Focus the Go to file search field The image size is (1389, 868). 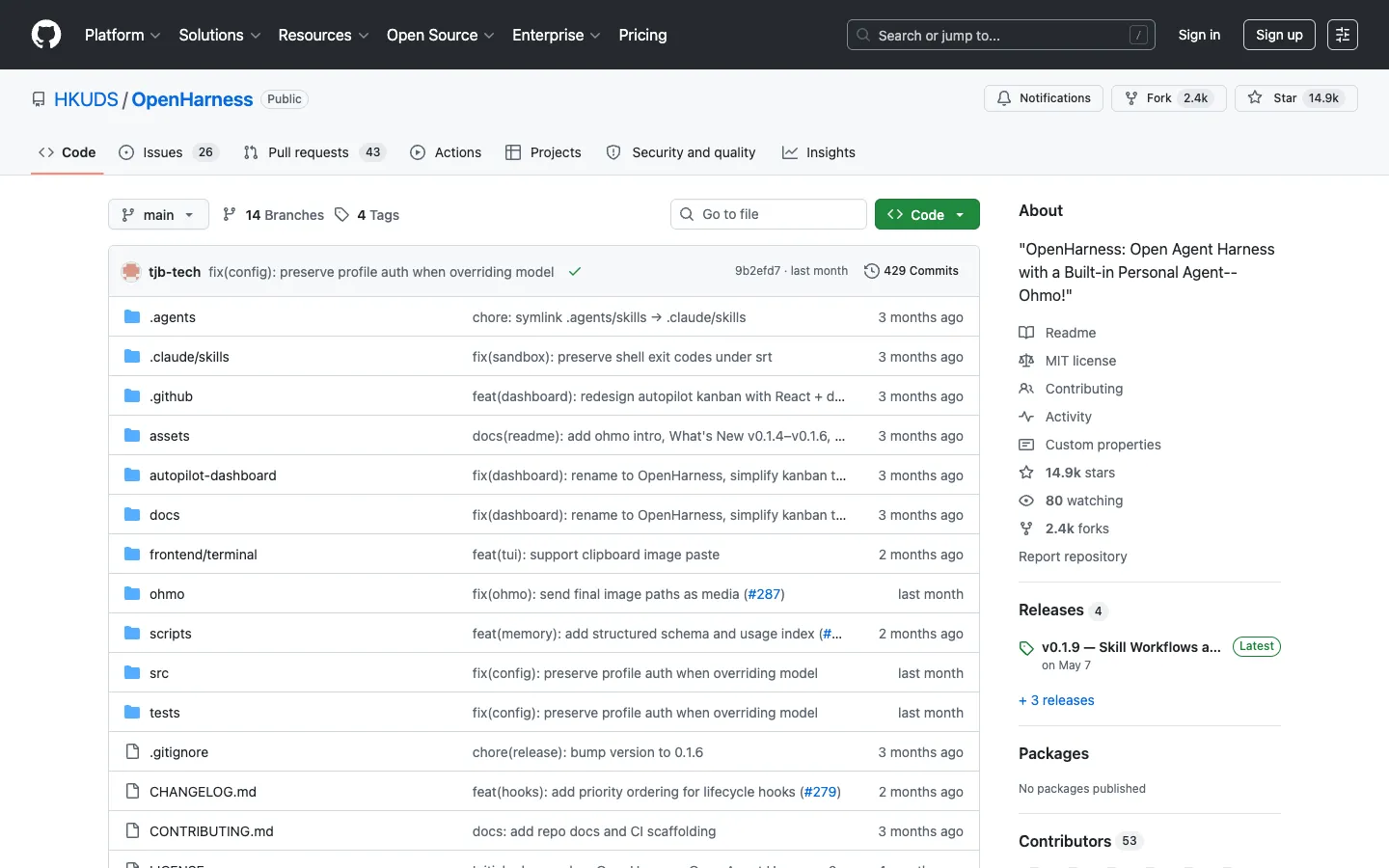click(x=769, y=214)
